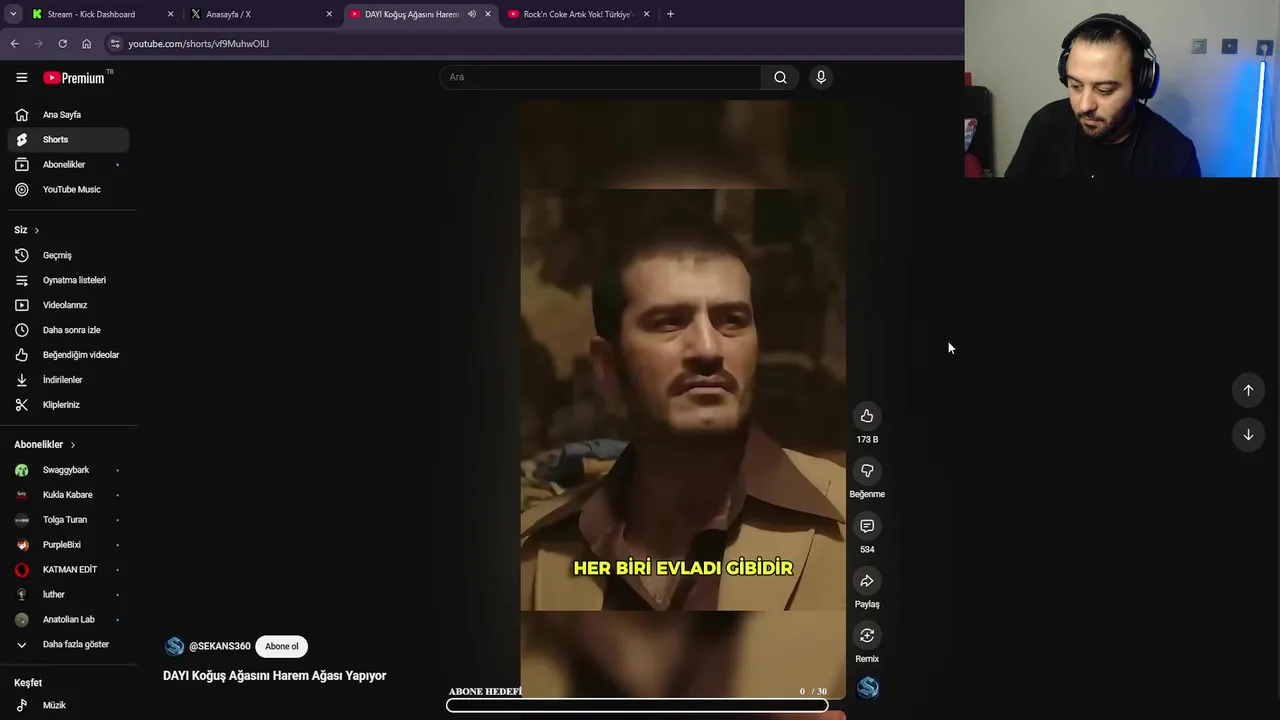Reload the page
The width and height of the screenshot is (1280, 720).
[62, 44]
